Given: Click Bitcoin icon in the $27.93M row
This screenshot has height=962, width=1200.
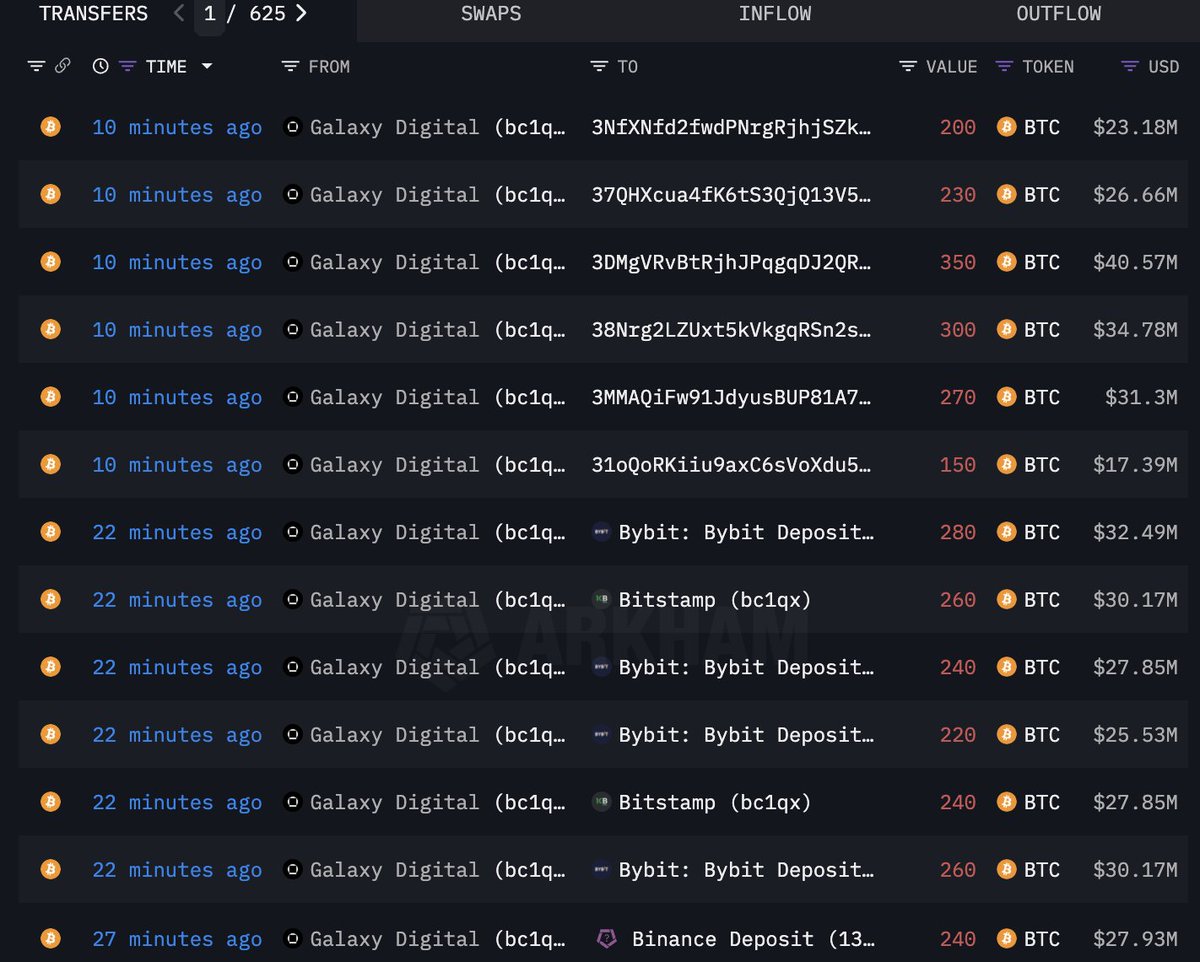Looking at the screenshot, I should point(50,938).
